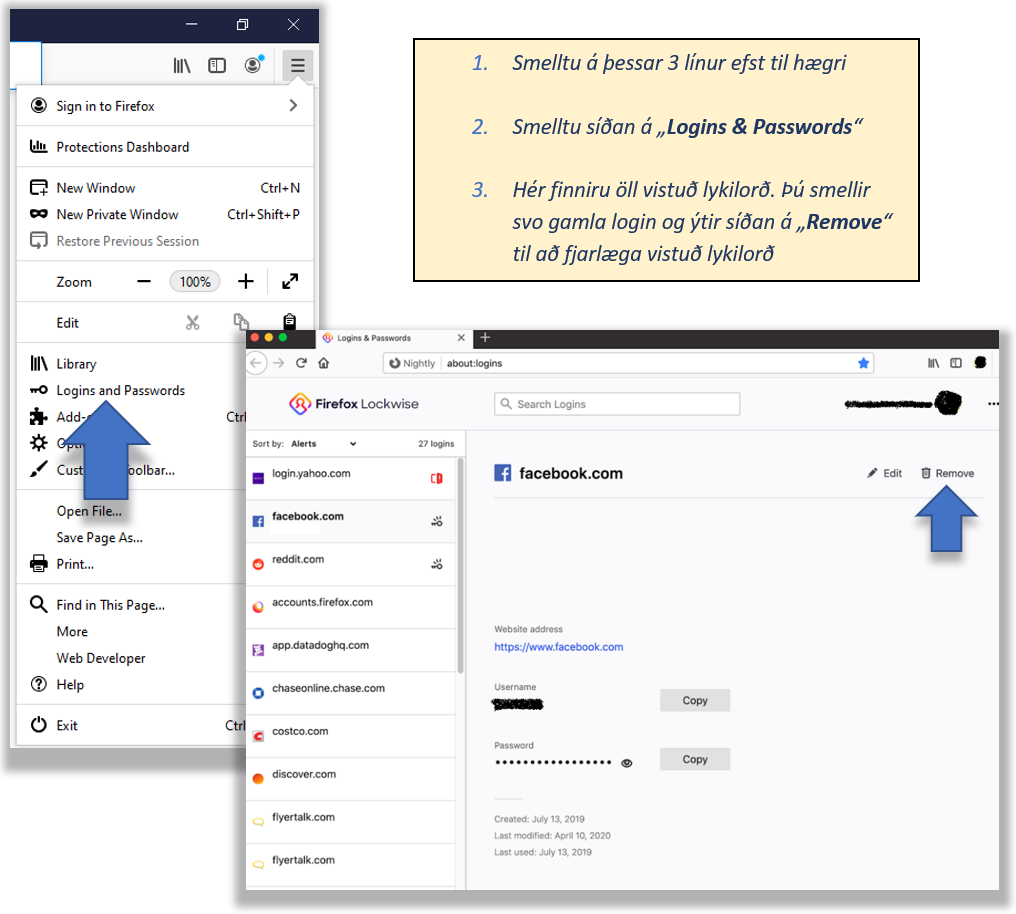
Task: Select reddit.com in the logins list
Action: (298, 560)
